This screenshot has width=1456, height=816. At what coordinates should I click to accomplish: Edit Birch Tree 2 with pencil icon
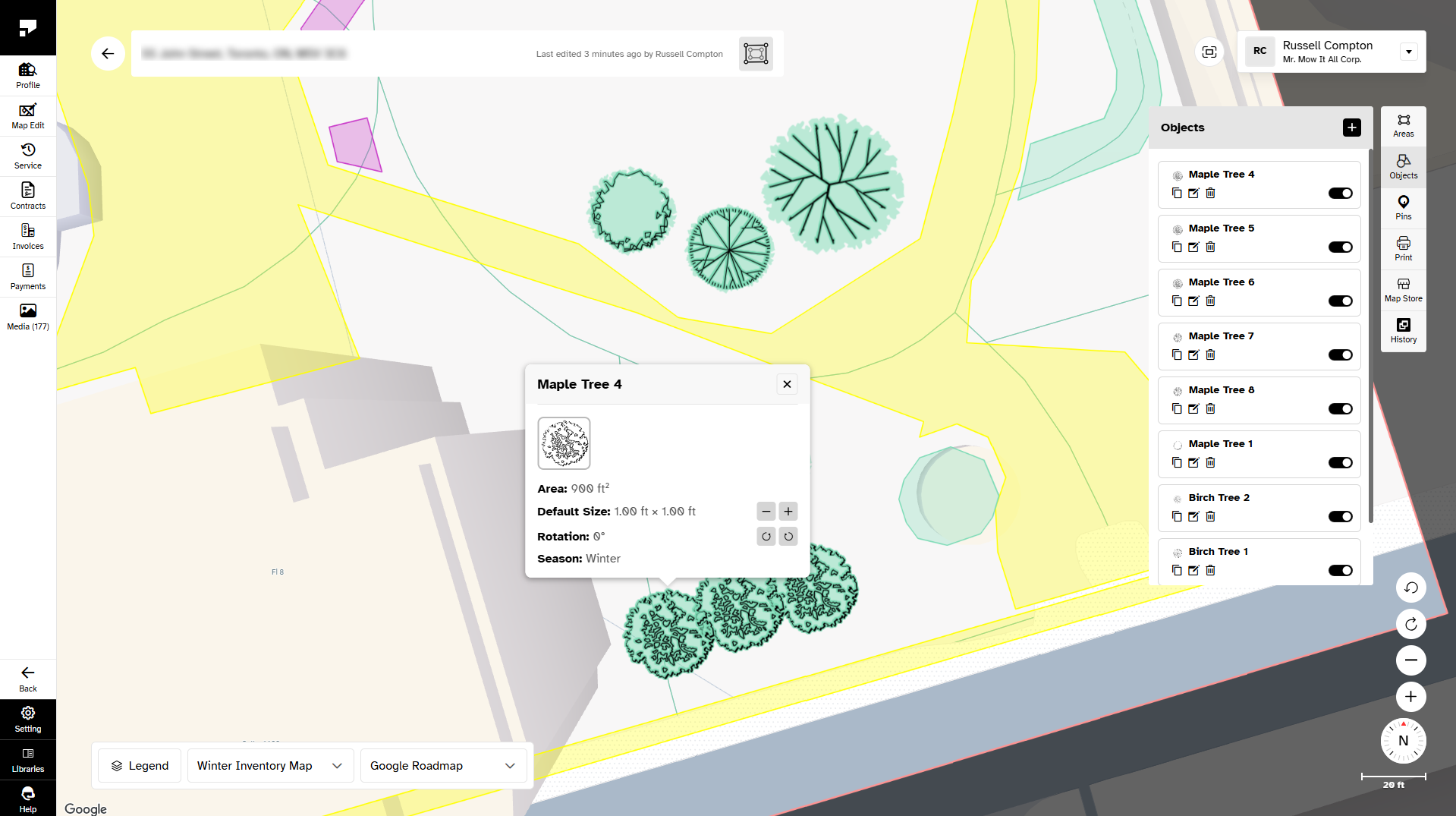[x=1193, y=516]
